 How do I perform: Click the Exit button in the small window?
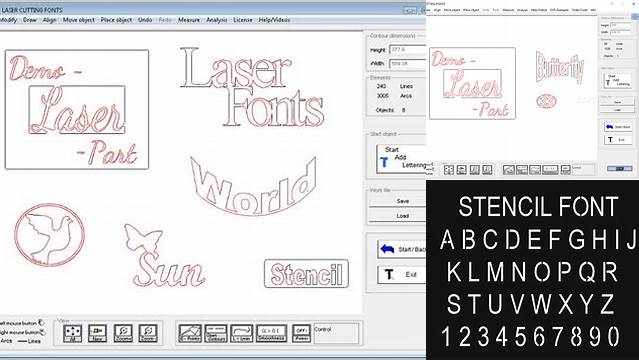click(618, 139)
